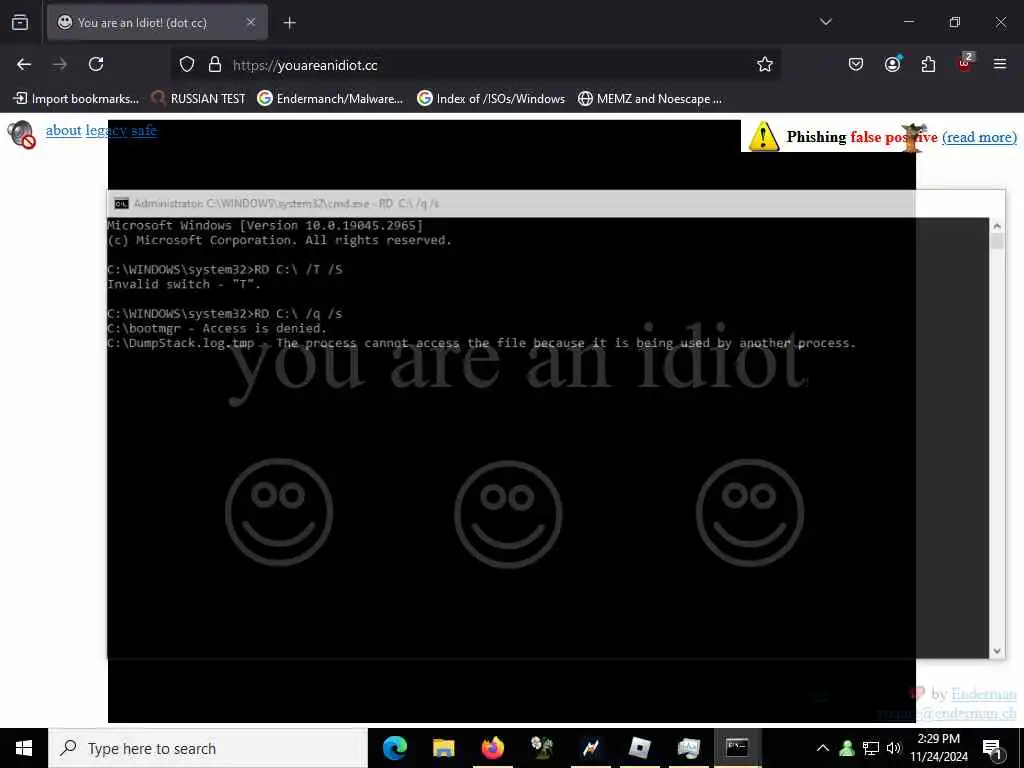
Task: Show hidden system tray icons
Action: [x=823, y=748]
